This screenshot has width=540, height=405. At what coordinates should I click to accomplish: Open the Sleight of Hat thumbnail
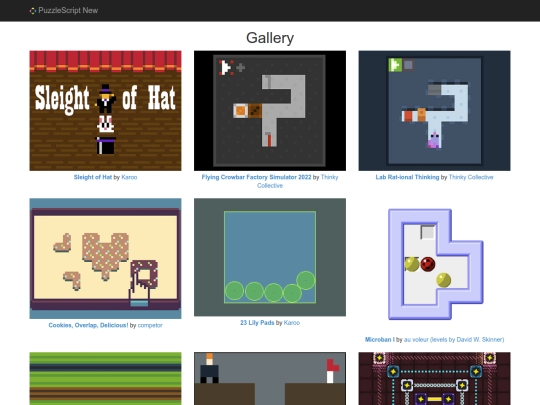click(105, 111)
